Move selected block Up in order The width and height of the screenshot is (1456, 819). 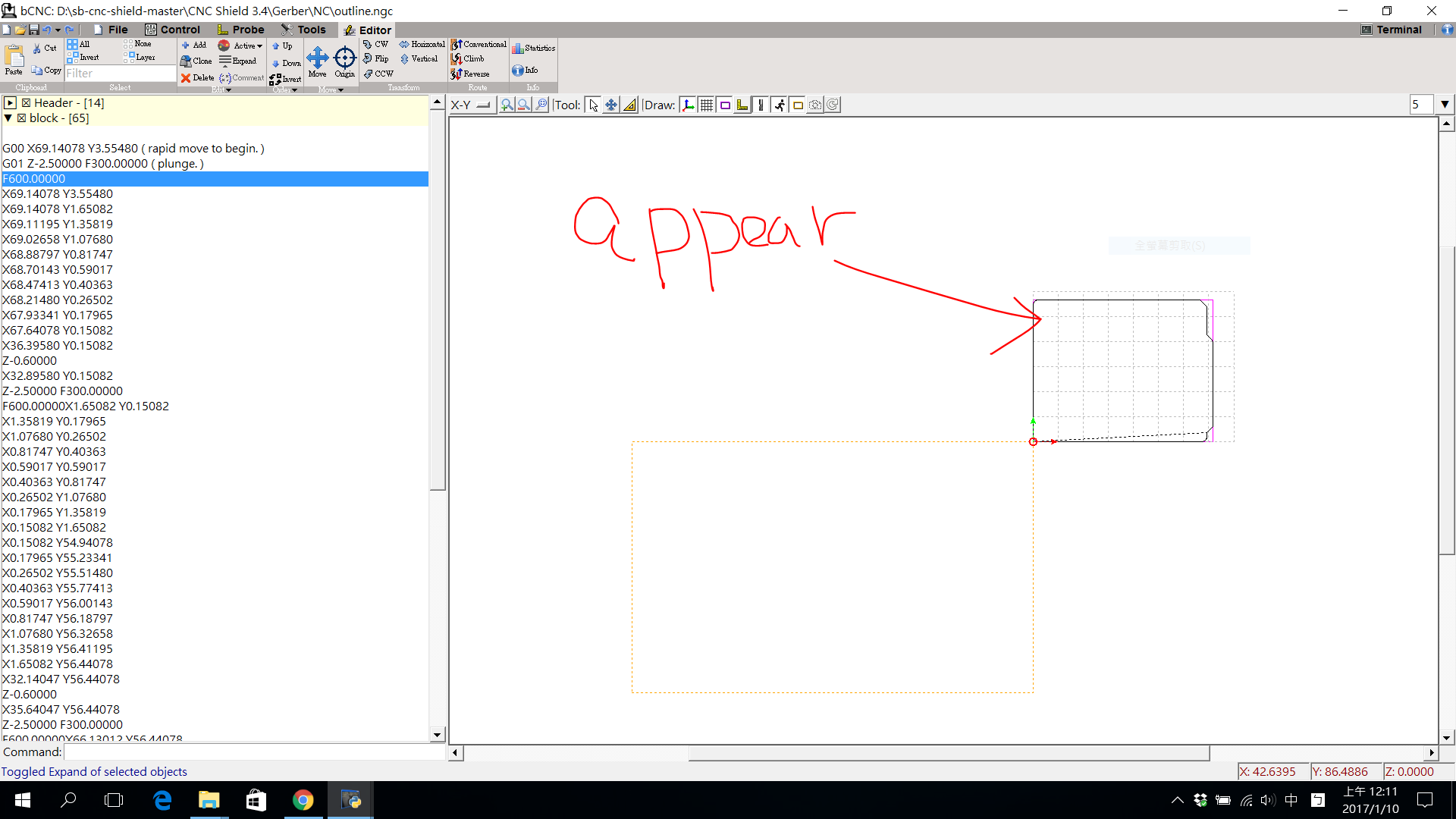tap(282, 46)
